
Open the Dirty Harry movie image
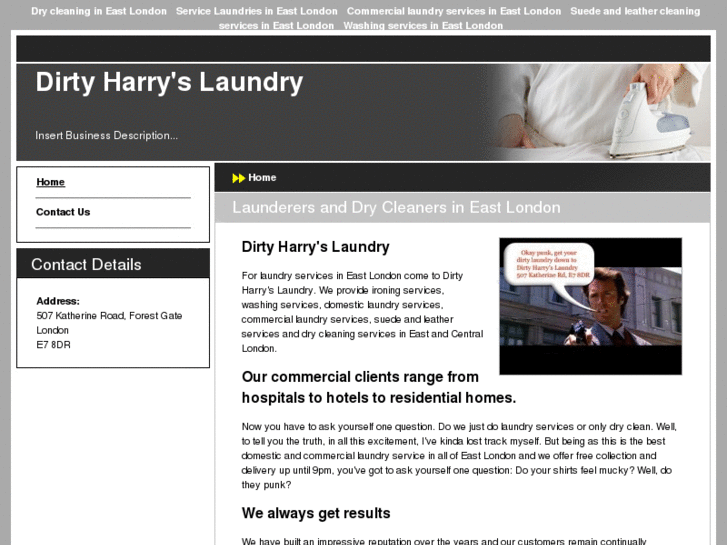[x=590, y=306]
